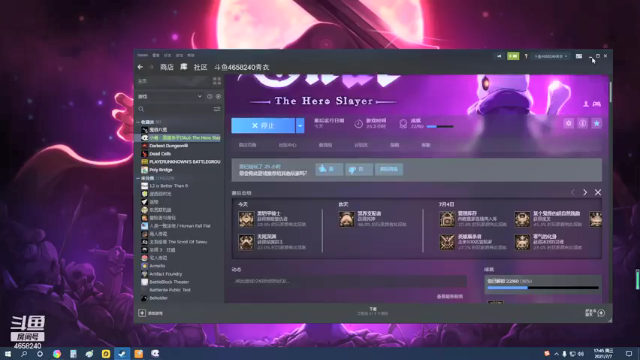The width and height of the screenshot is (640, 360).
Task: Select Armello in the library list
Action: pyautogui.click(x=157, y=266)
